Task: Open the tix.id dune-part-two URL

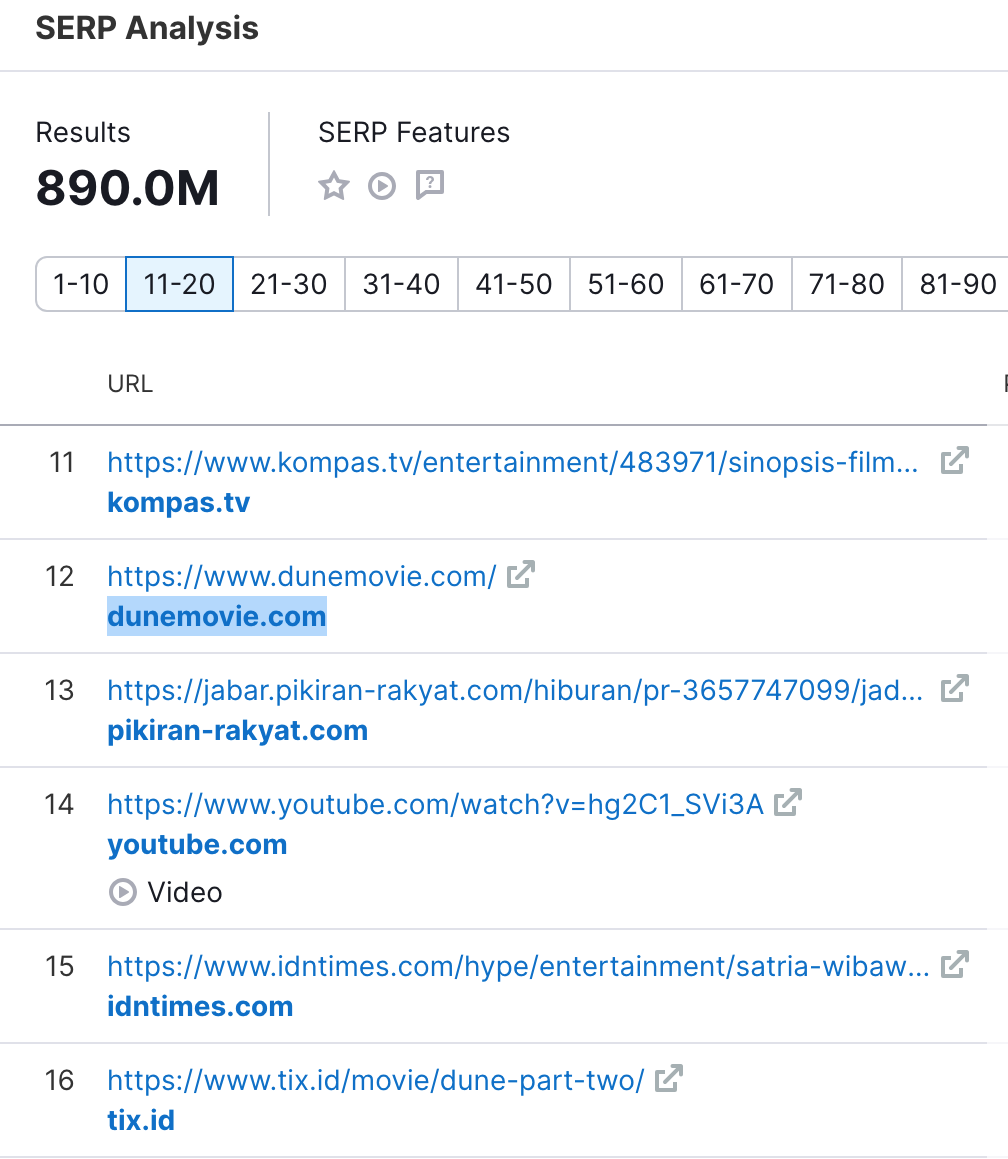Action: (x=375, y=1081)
